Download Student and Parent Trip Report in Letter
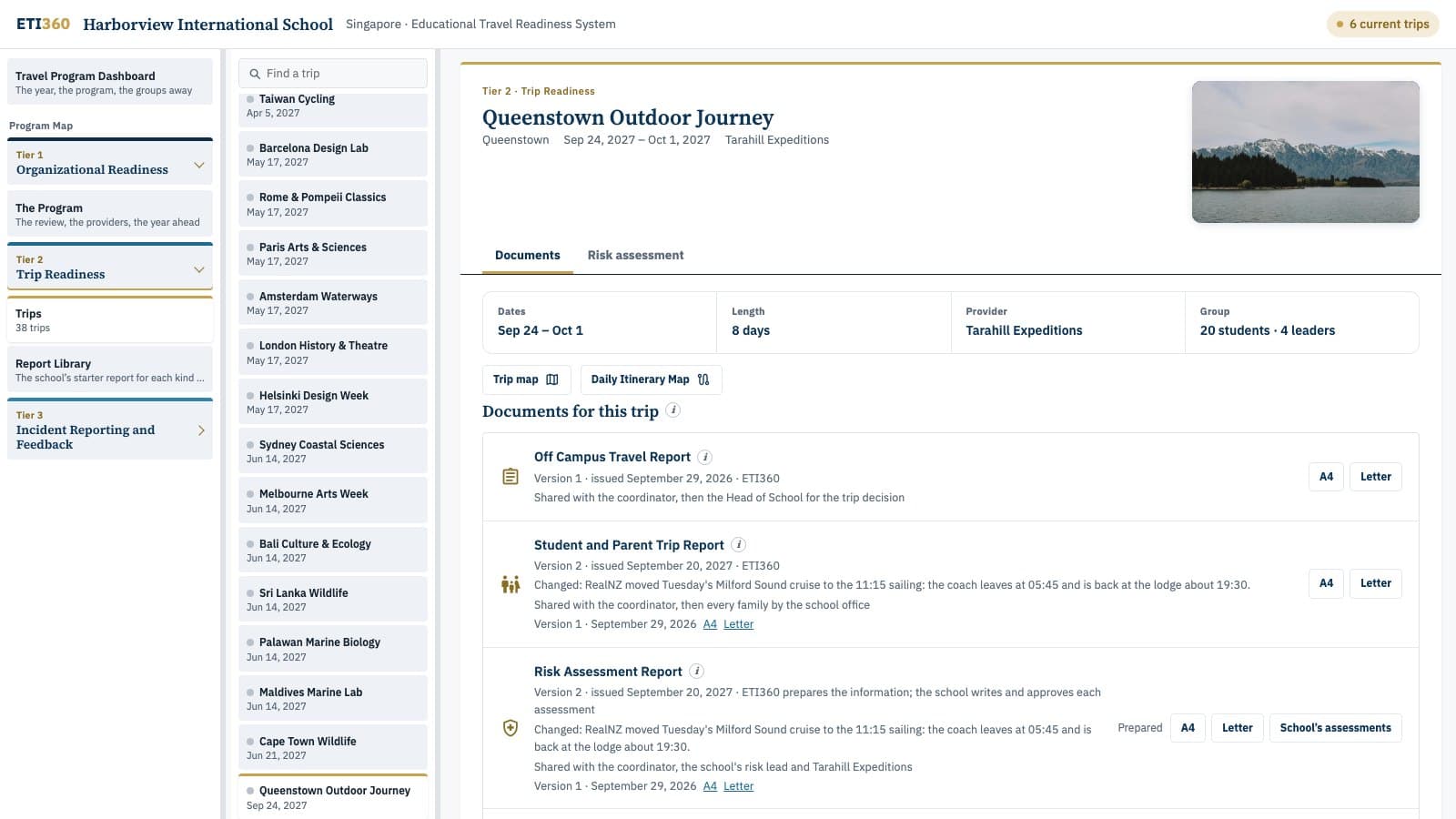Screen dimensions: 1456x819 [1376, 583]
